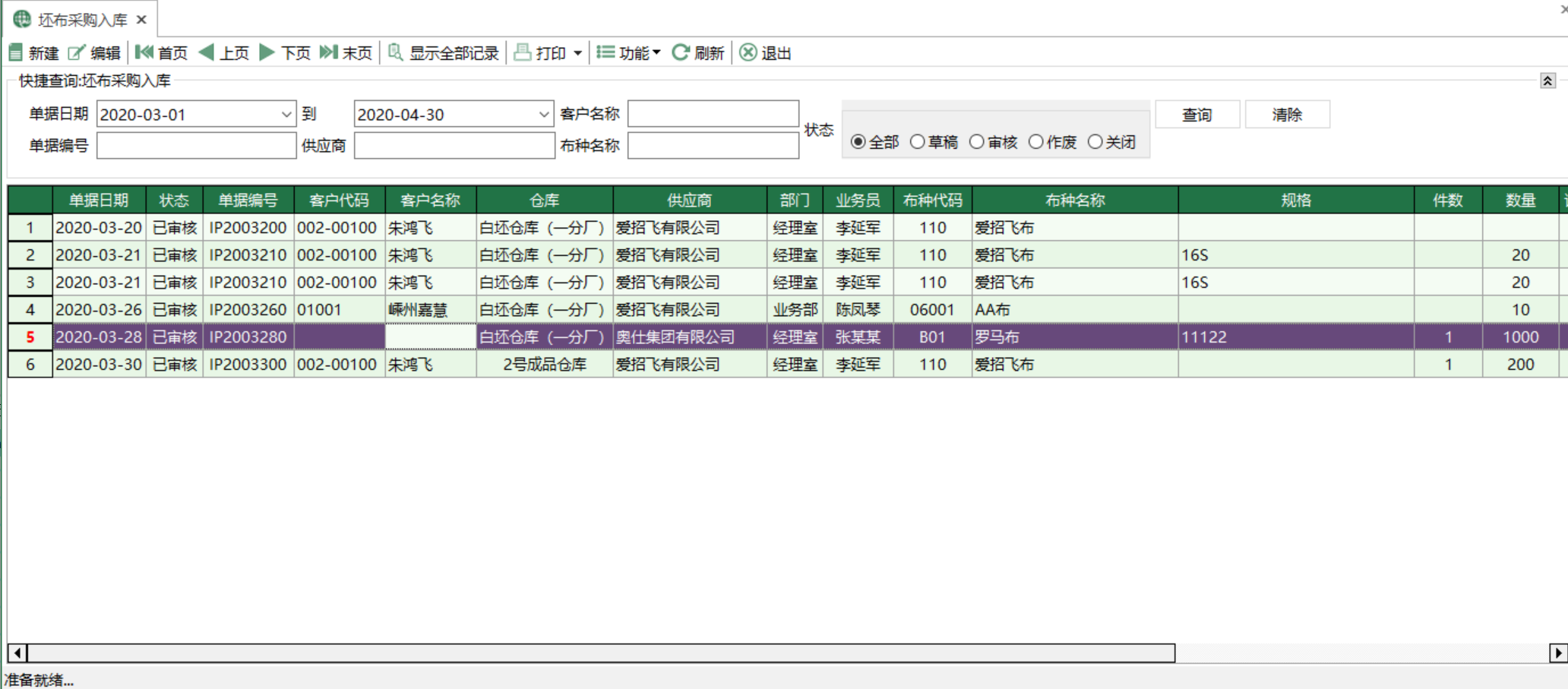
Task: Open the 打印 dropdown arrow
Action: coord(578,53)
